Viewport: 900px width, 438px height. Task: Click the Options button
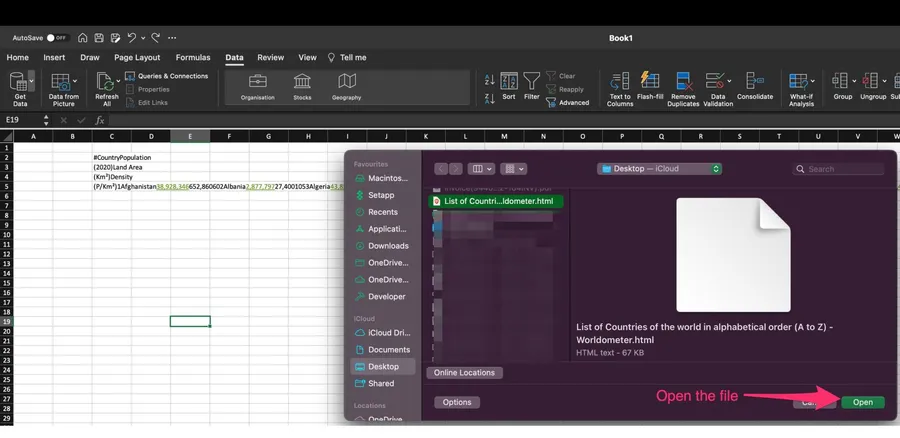(456, 402)
